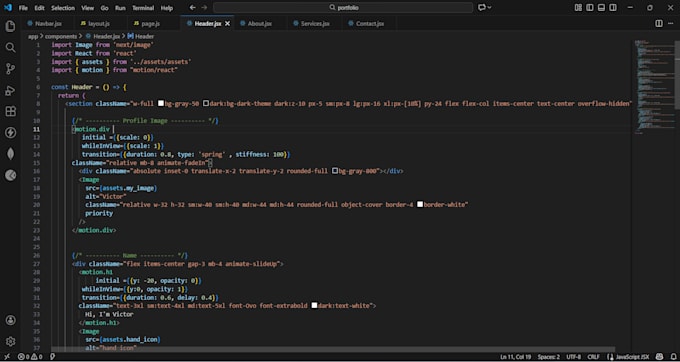
Task: Click the dark:text-white color swatch
Action: (x=314, y=306)
